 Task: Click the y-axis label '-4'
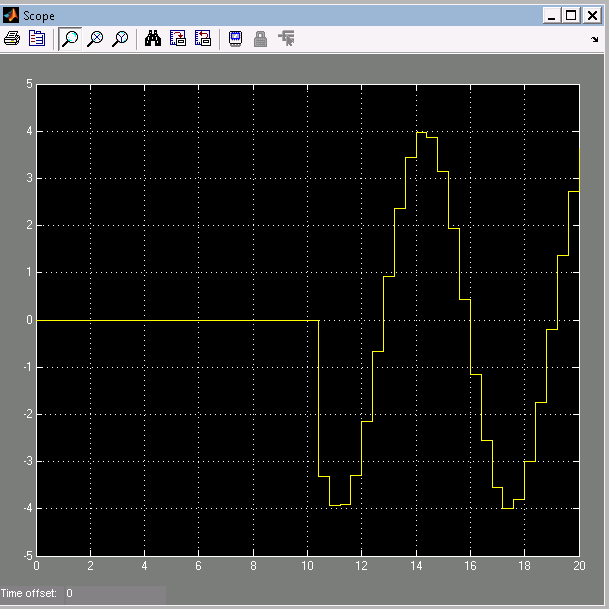pyautogui.click(x=28, y=508)
